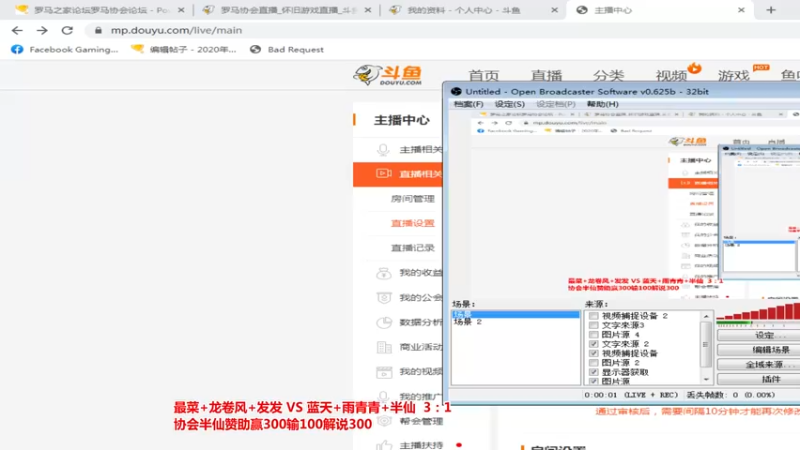
Task: Open the 游戏 nav link on Douyu
Action: 733,76
